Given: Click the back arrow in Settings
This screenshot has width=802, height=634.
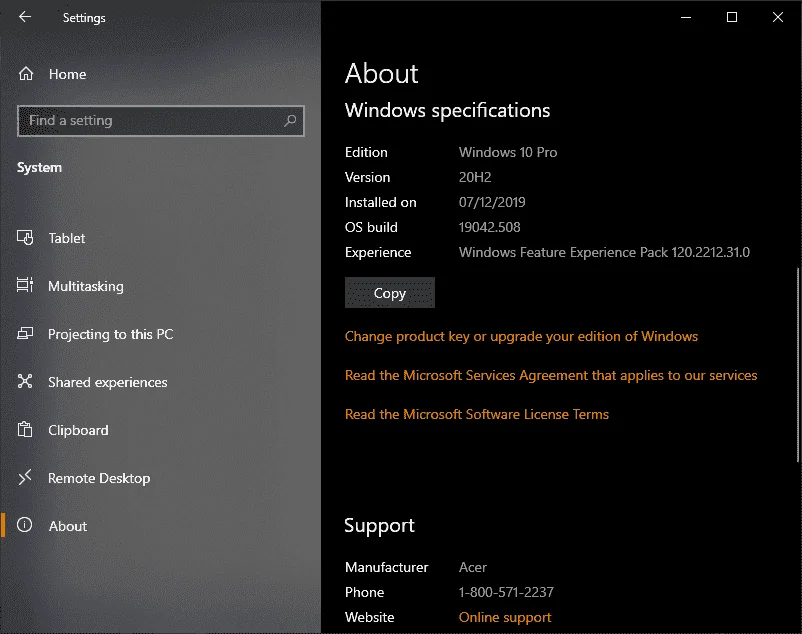Looking at the screenshot, I should click(25, 17).
